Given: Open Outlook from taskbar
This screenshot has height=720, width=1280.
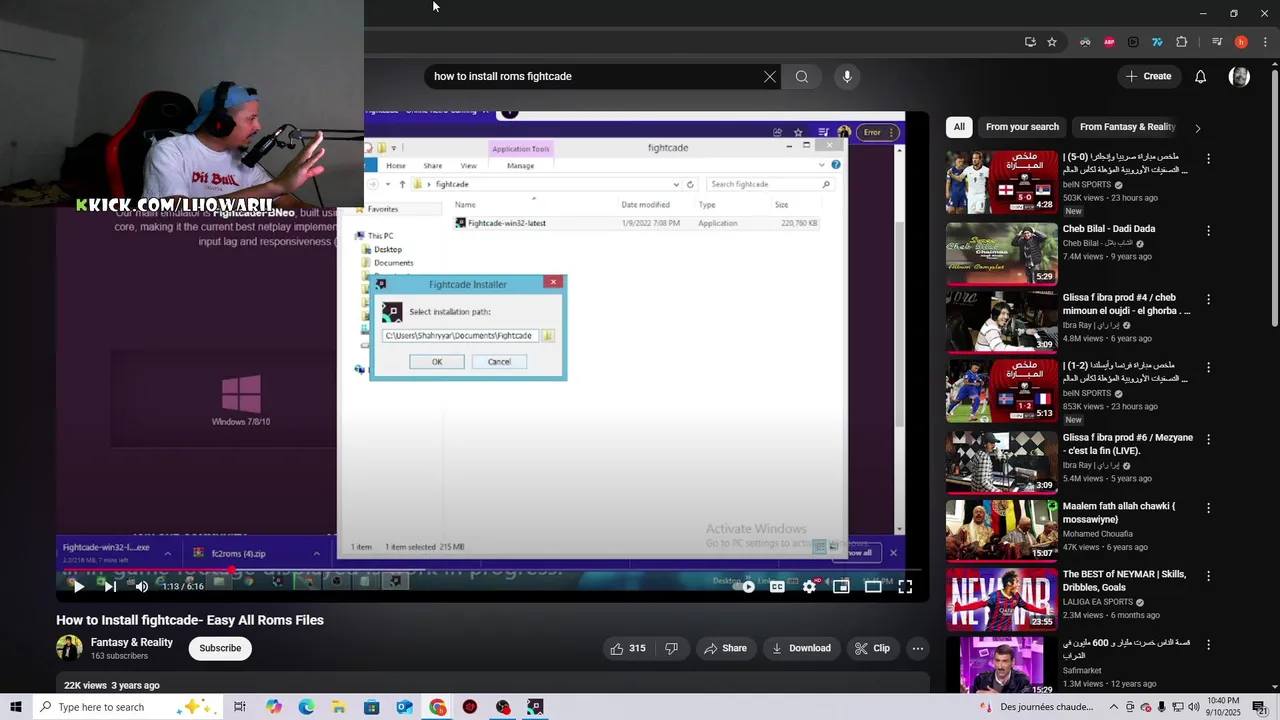Looking at the screenshot, I should tap(404, 707).
